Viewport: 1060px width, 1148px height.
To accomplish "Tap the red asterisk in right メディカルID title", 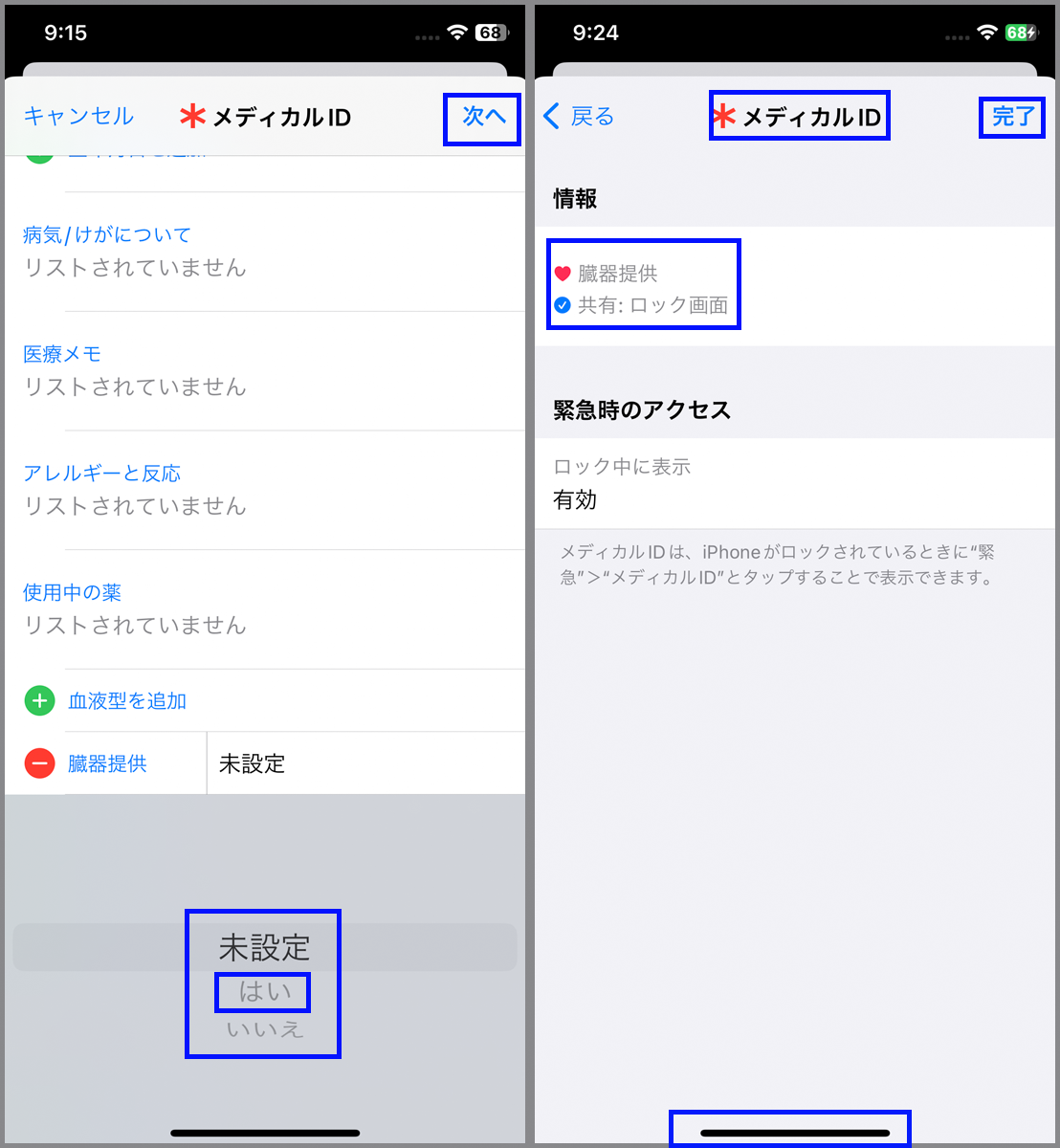I will click(x=724, y=117).
